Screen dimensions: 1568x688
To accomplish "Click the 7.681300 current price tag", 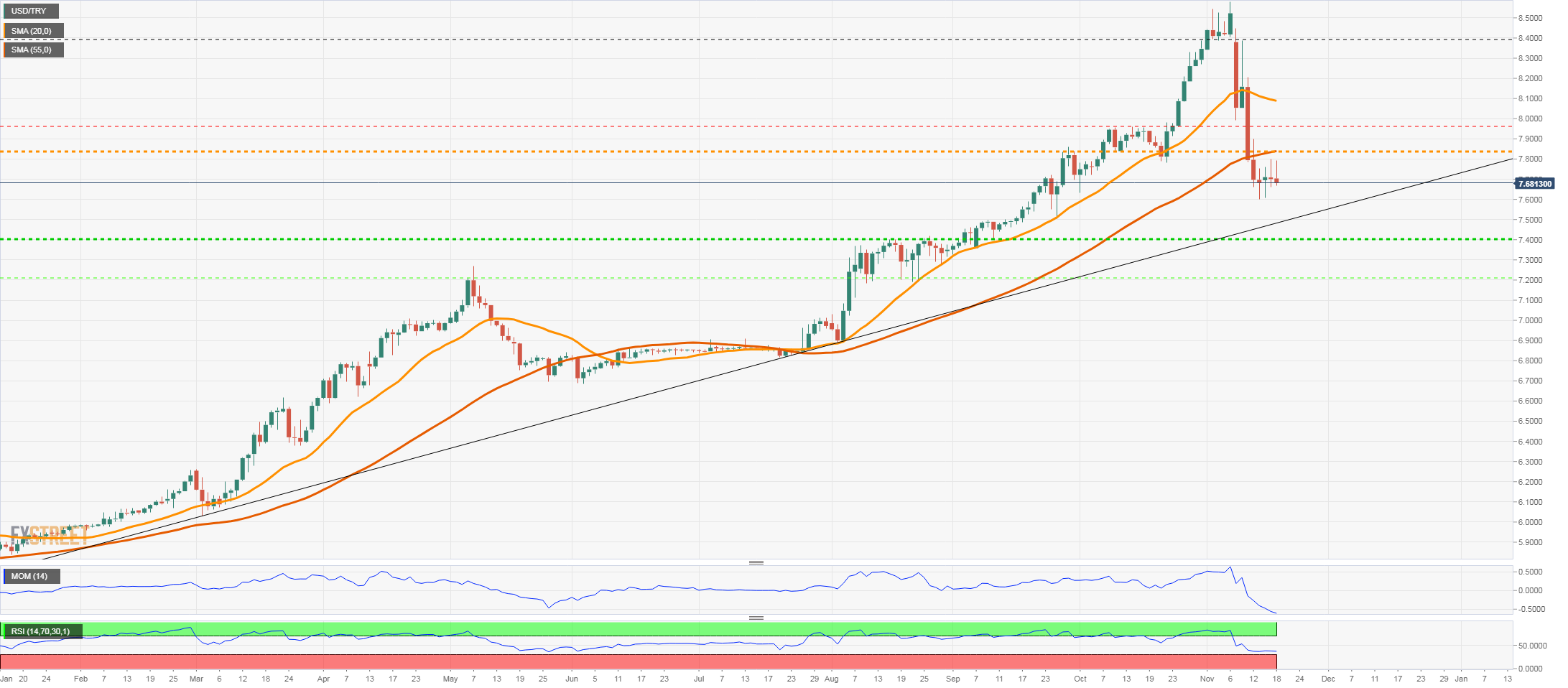I will coord(1534,184).
